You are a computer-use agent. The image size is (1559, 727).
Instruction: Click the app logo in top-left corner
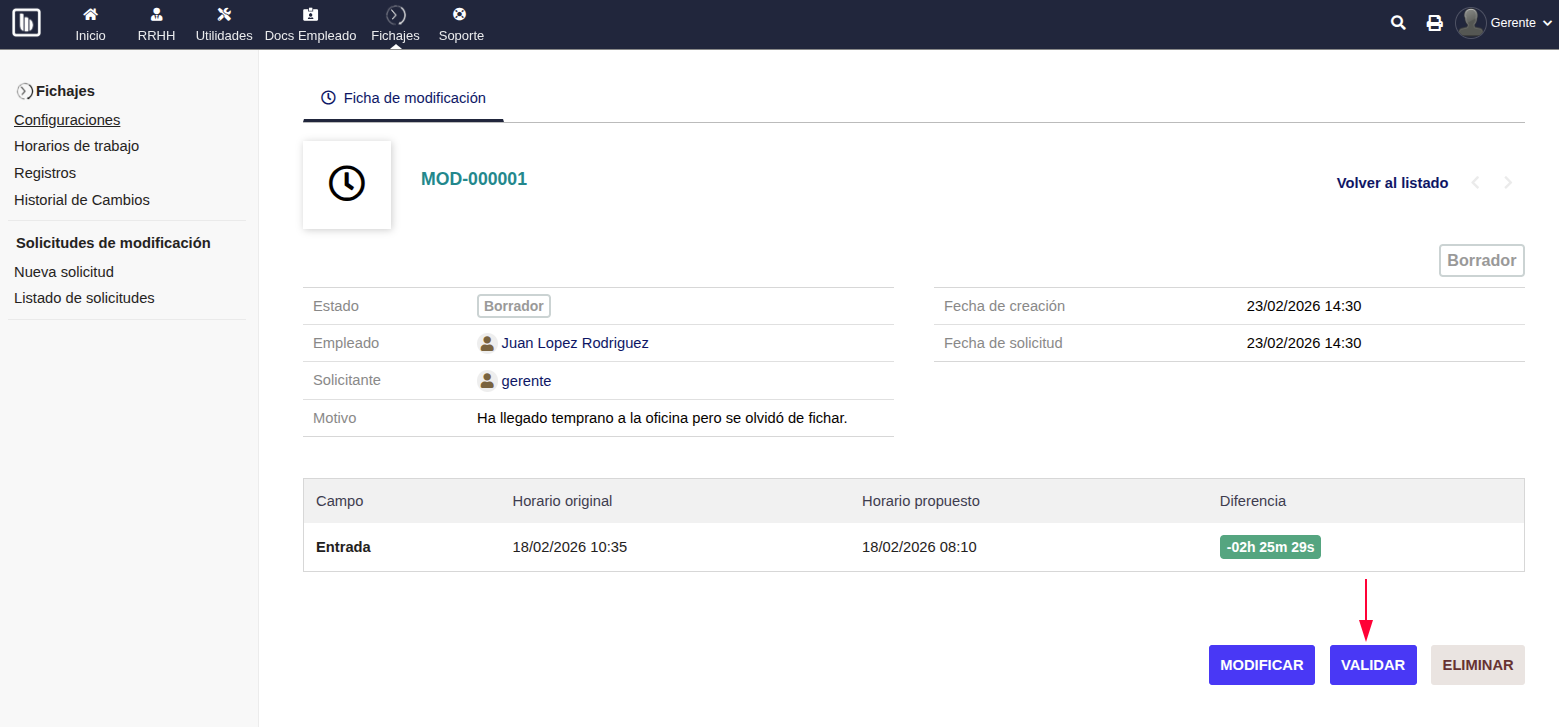click(x=26, y=22)
